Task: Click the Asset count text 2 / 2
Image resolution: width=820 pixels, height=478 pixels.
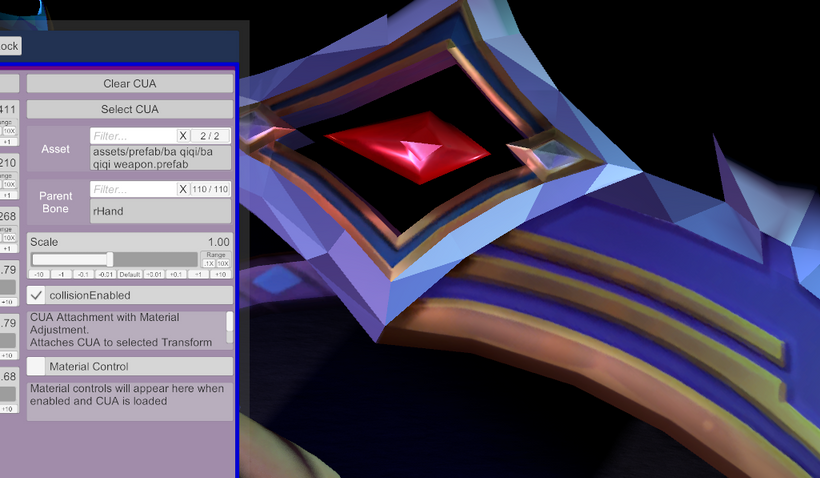Action: [210, 136]
